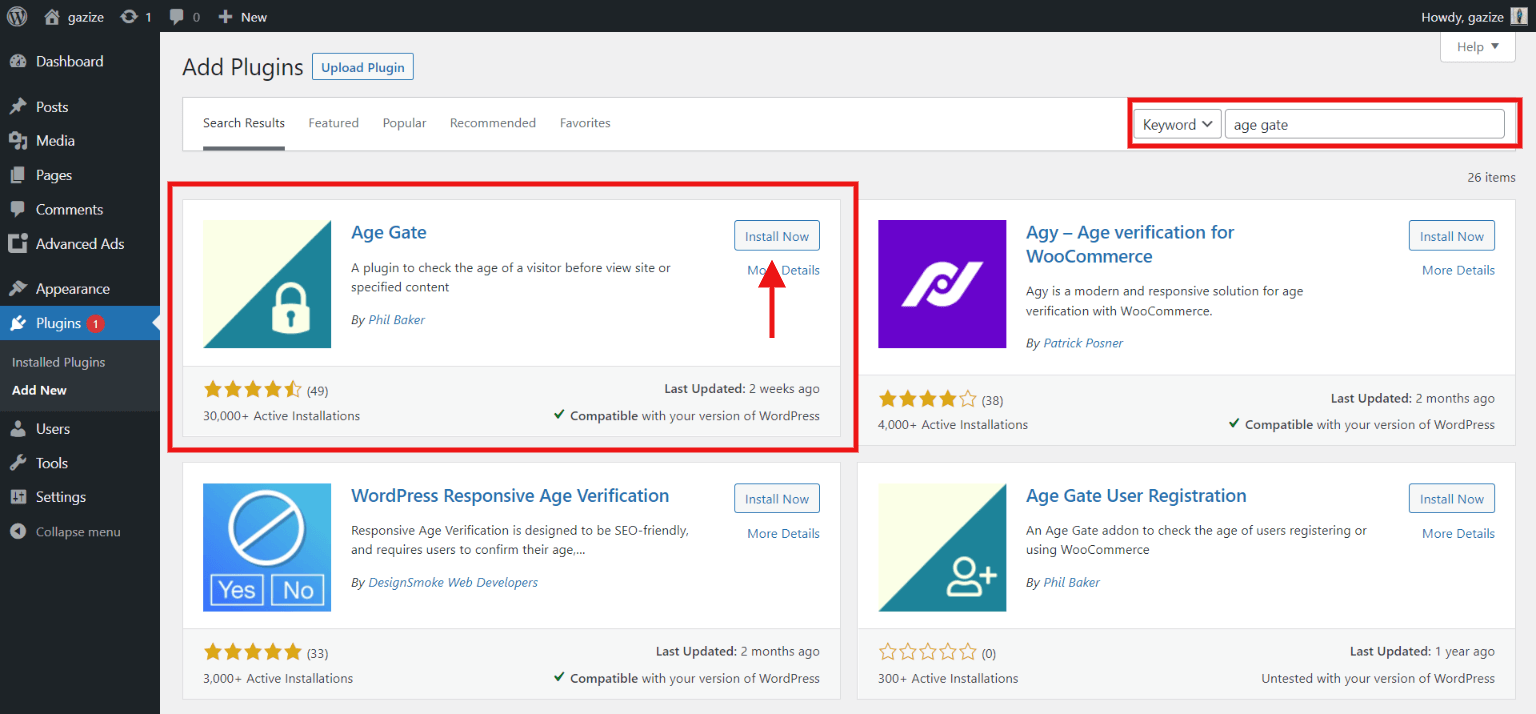Click the Add Plugins page heading
Image resolution: width=1536 pixels, height=714 pixels.
pos(243,67)
